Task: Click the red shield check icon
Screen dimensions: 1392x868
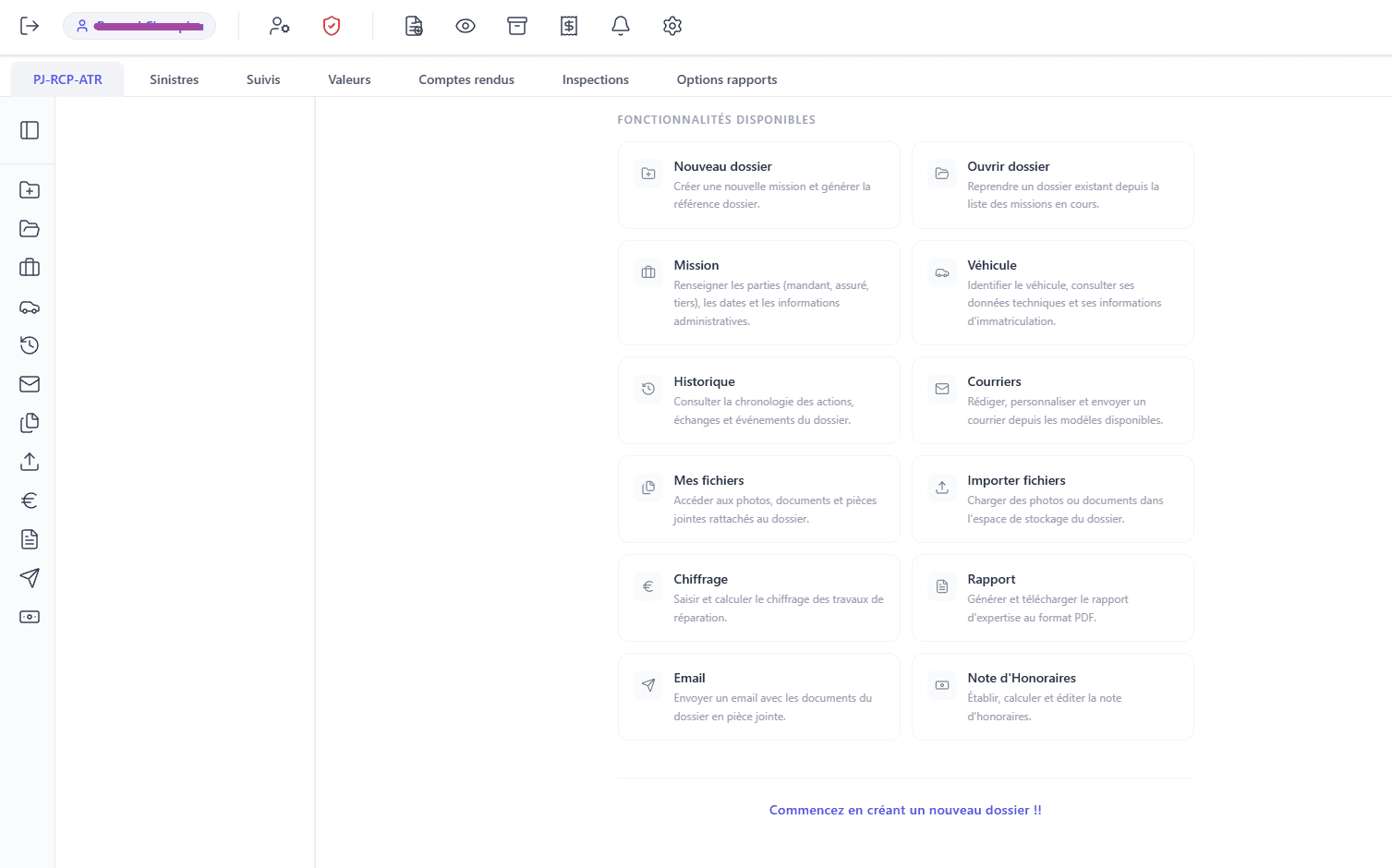Action: coord(332,26)
